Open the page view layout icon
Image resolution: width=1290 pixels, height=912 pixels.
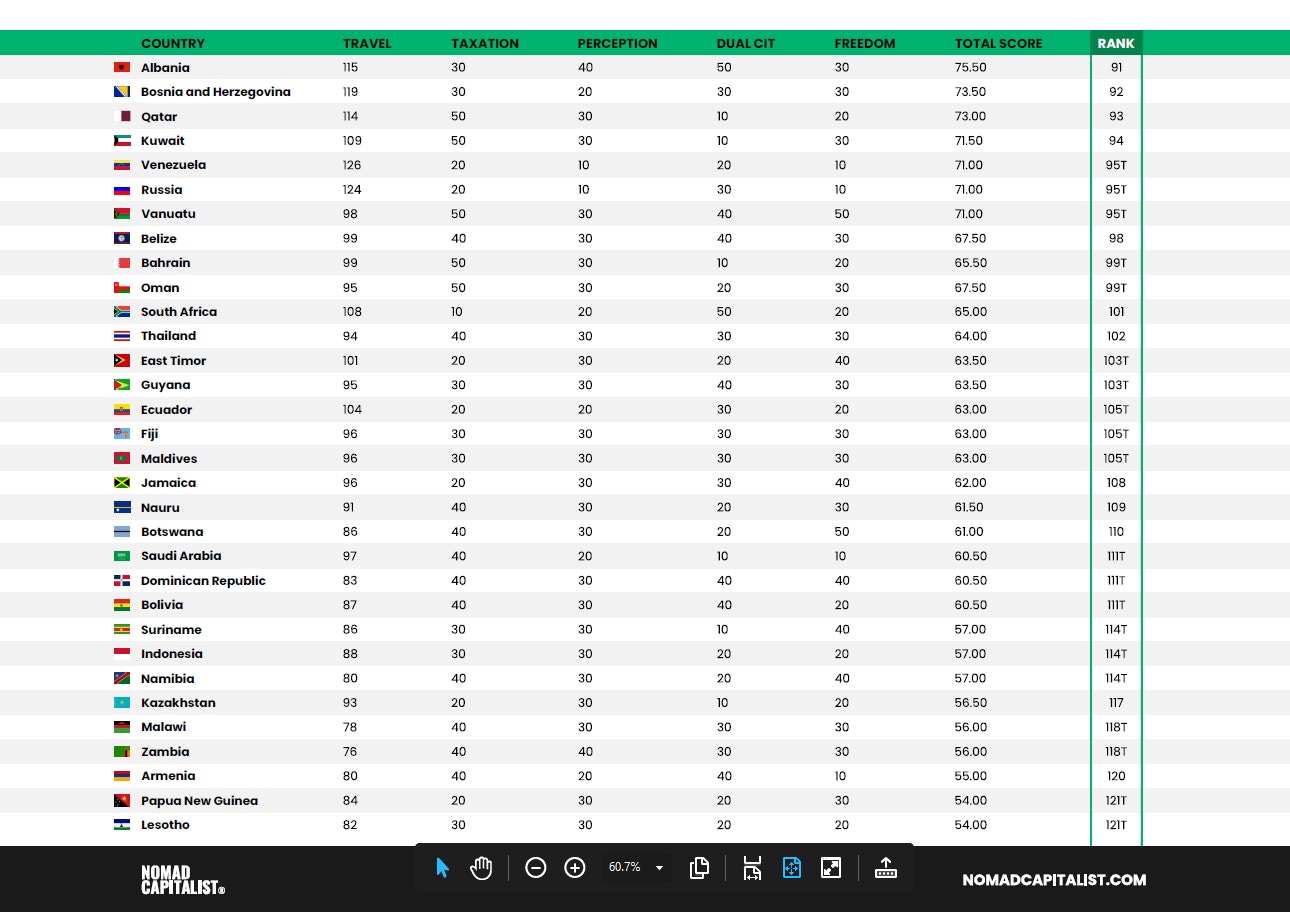coord(700,868)
